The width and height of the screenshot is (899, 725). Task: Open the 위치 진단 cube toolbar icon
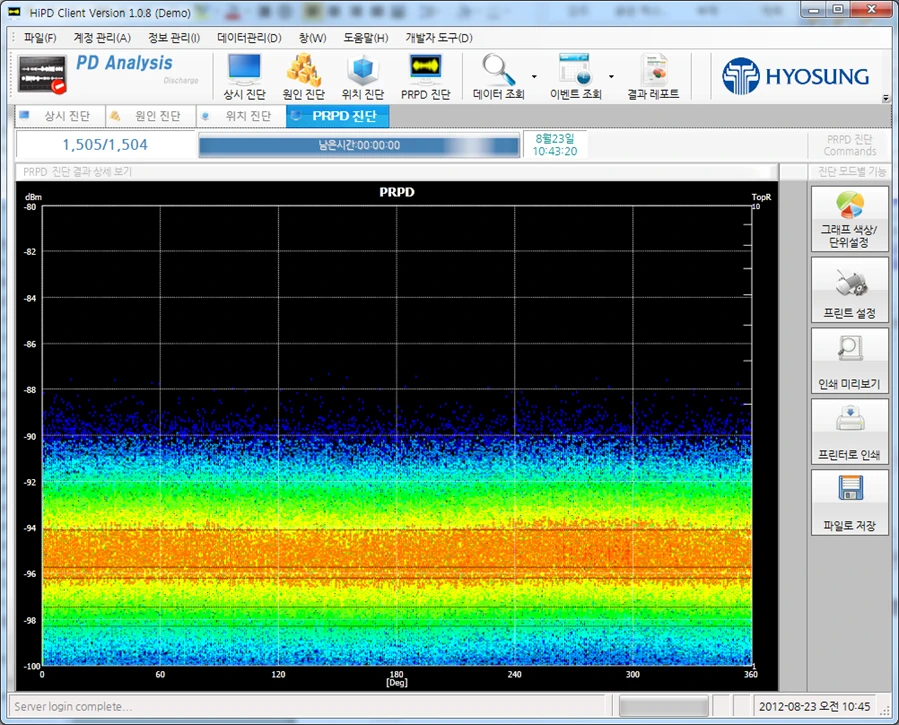363,76
